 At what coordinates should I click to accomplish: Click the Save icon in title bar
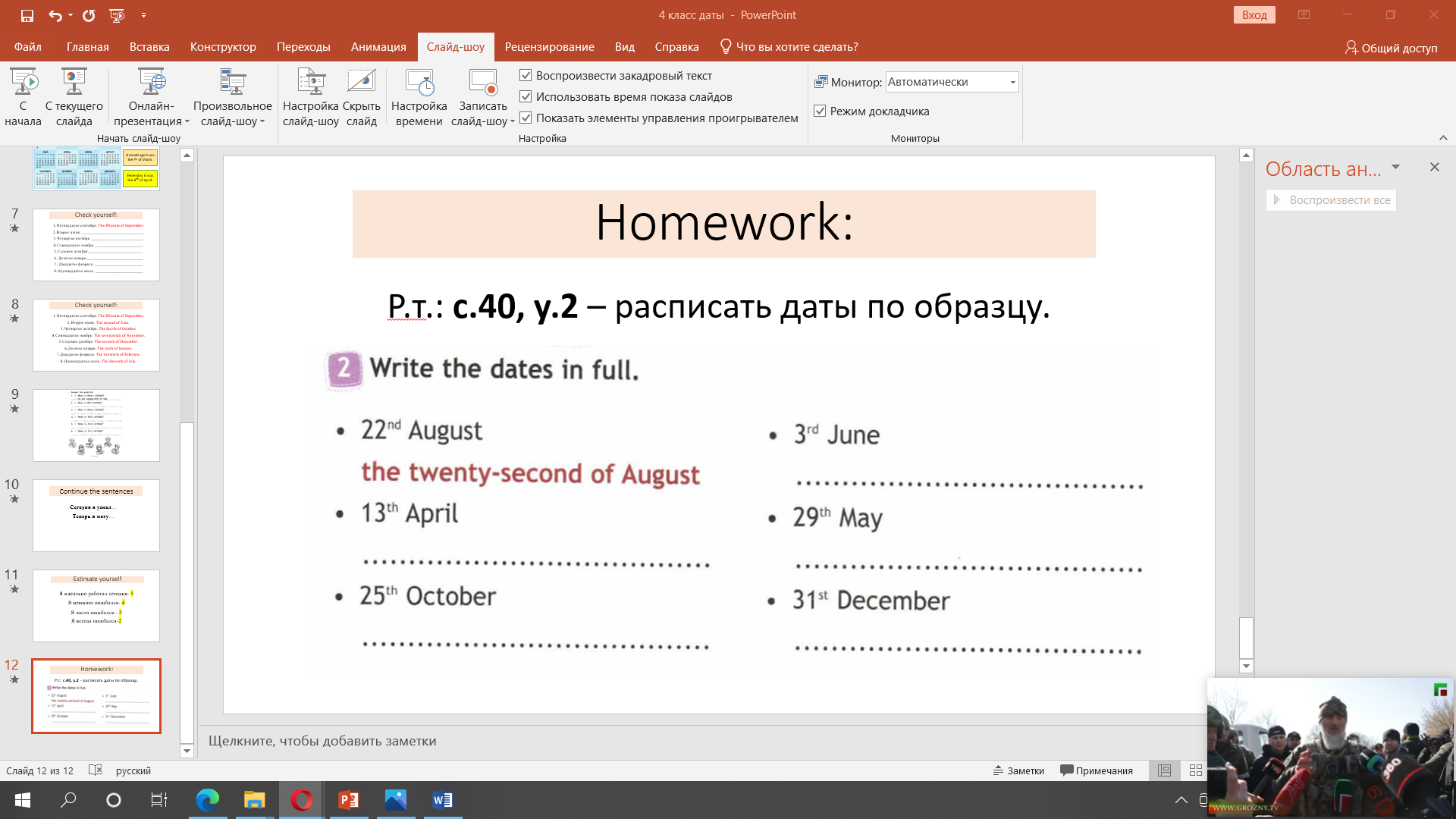[x=27, y=15]
